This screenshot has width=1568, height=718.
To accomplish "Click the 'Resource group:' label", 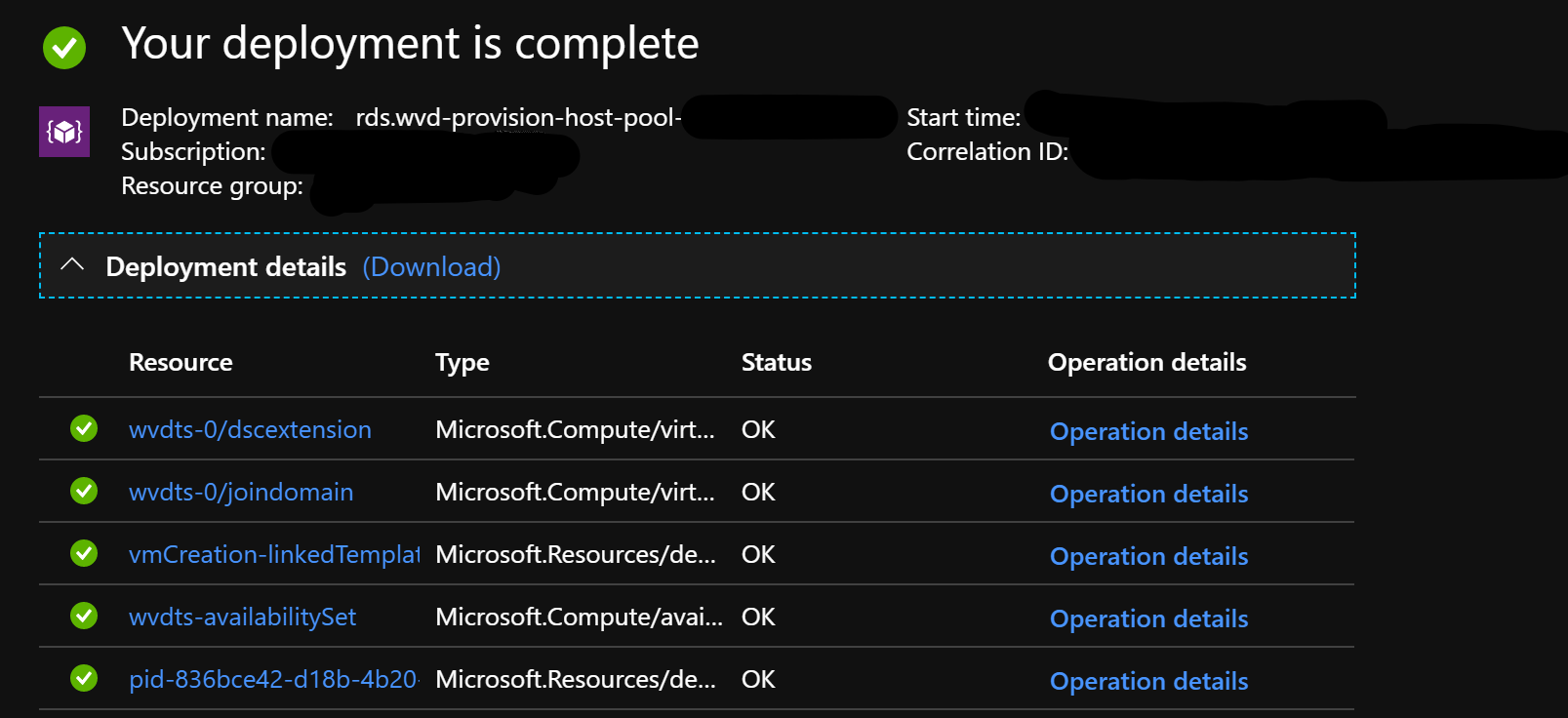I will tap(212, 185).
